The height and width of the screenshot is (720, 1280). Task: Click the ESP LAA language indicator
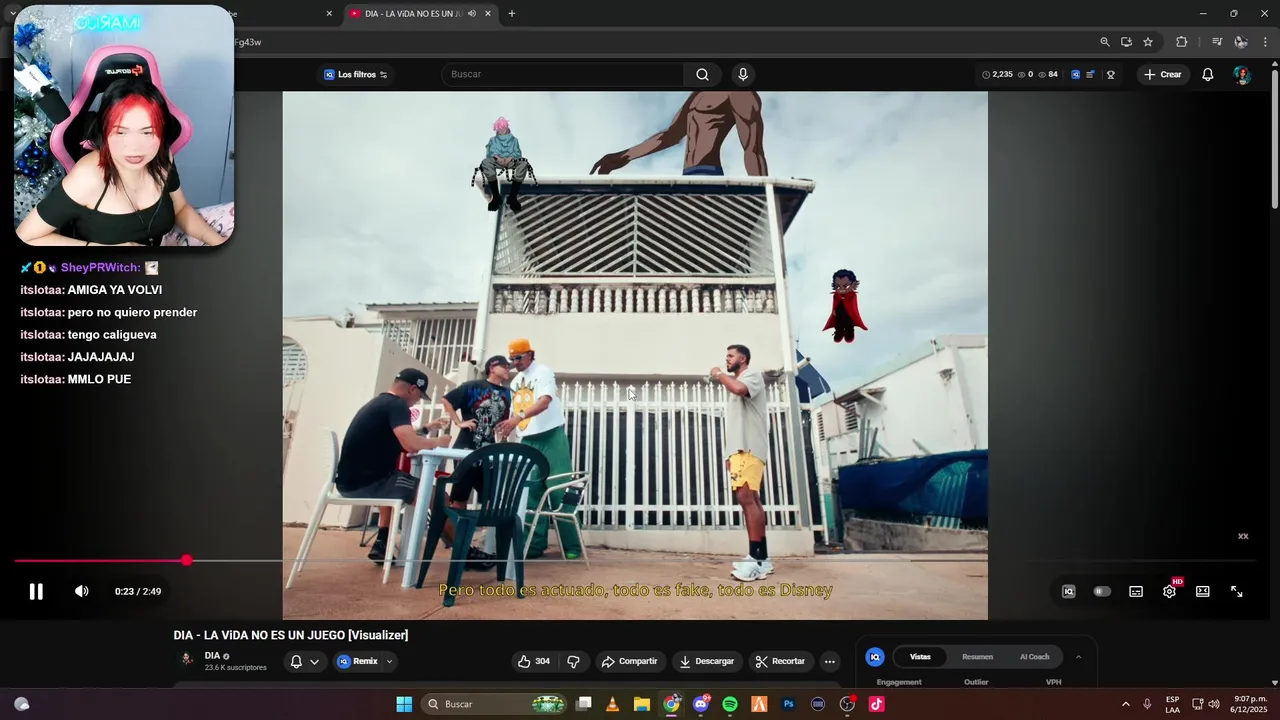[1172, 704]
